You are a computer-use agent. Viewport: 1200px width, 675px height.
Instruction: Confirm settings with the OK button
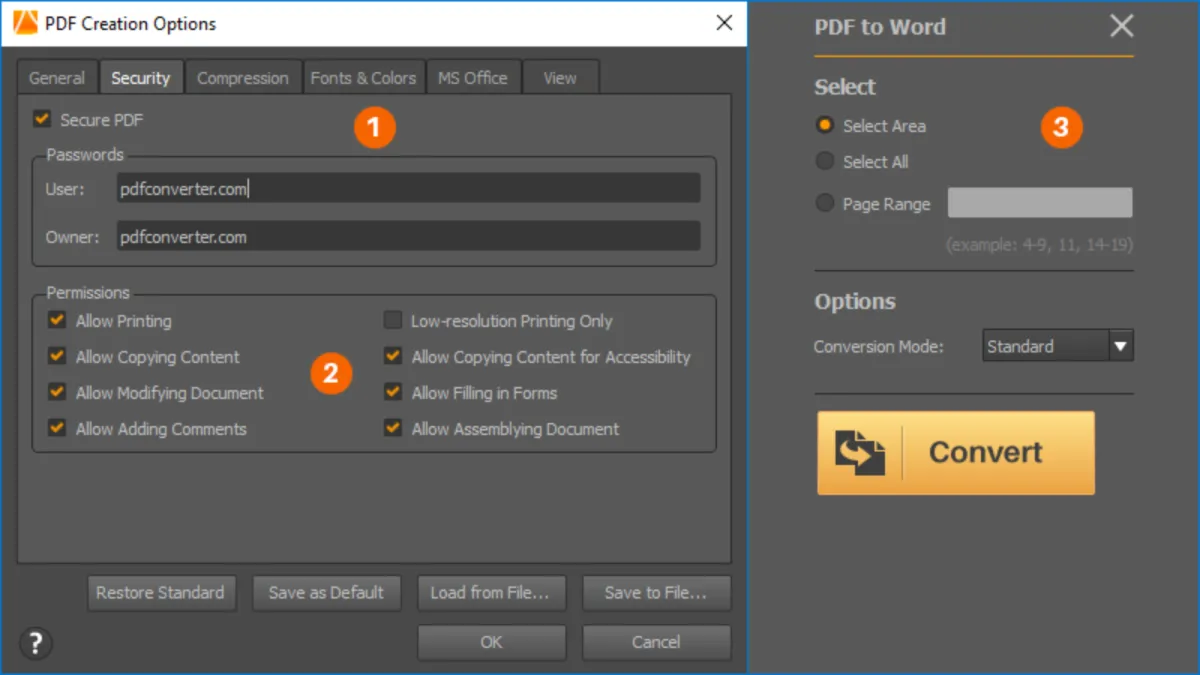[x=491, y=642]
